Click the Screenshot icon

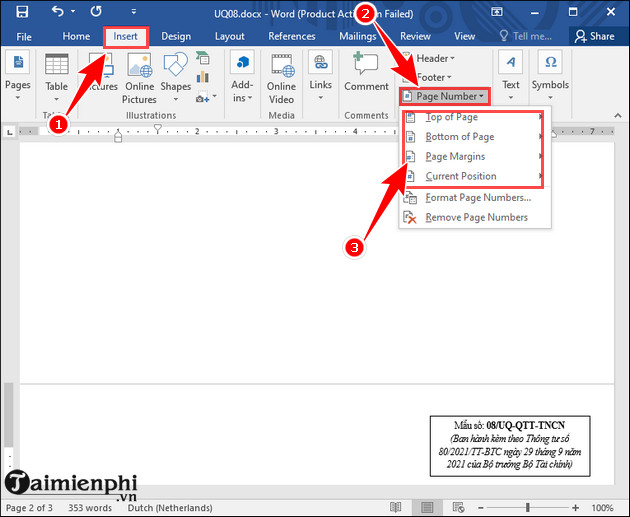pos(203,97)
